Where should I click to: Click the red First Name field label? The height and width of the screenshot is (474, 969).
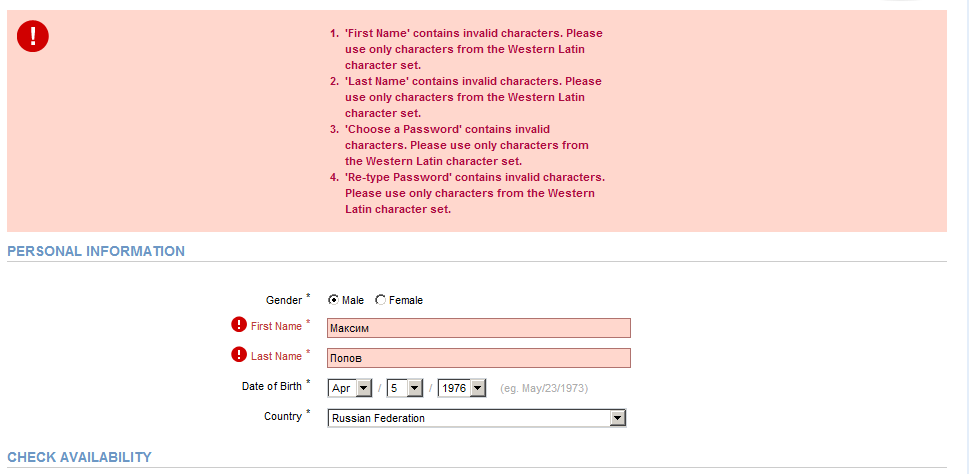click(276, 326)
